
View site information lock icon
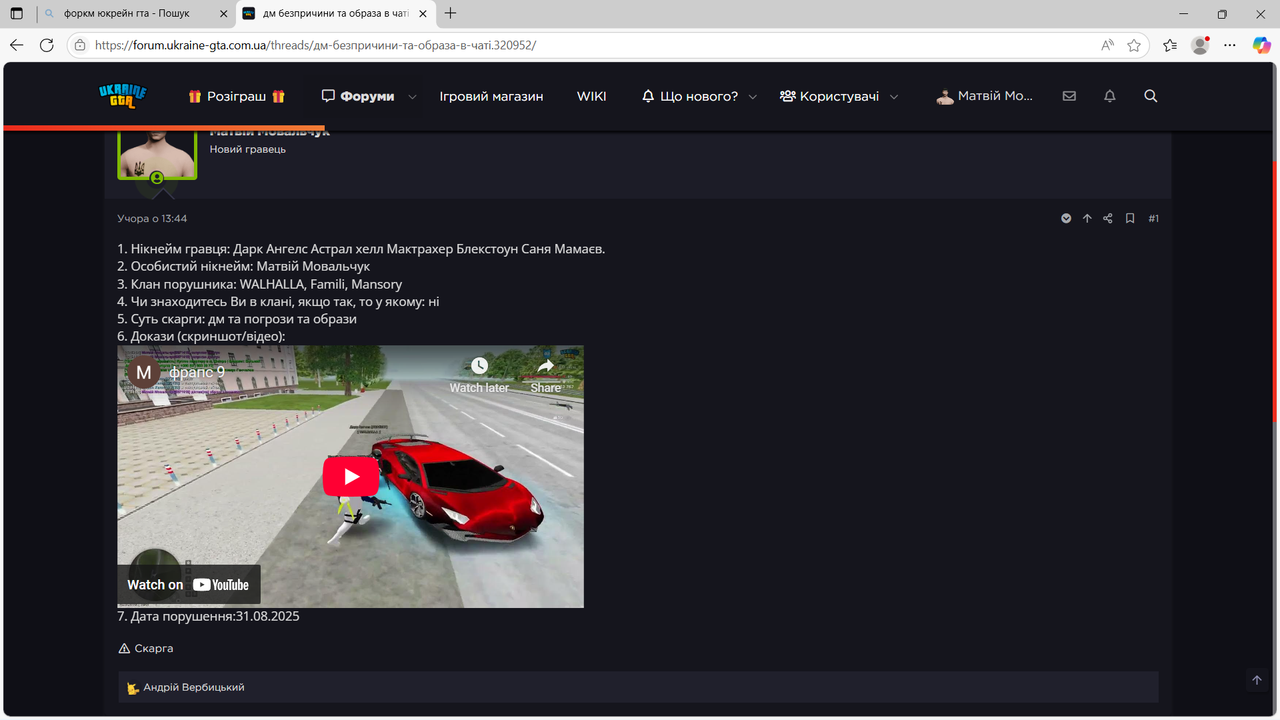pyautogui.click(x=80, y=45)
